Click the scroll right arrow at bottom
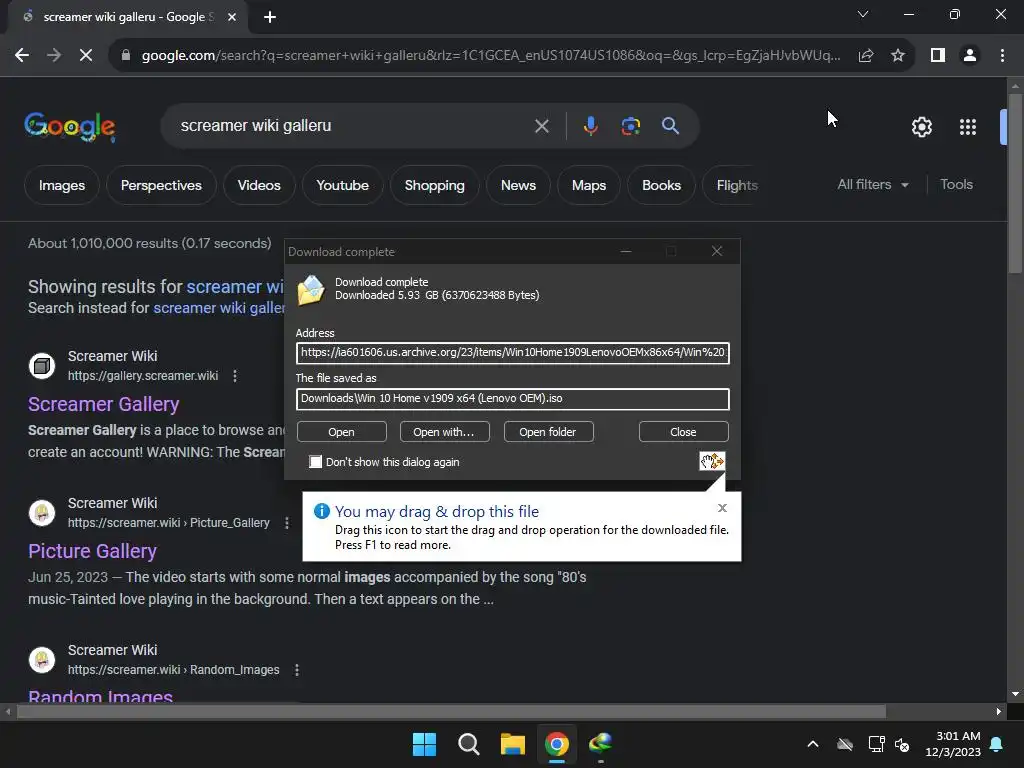 998,711
